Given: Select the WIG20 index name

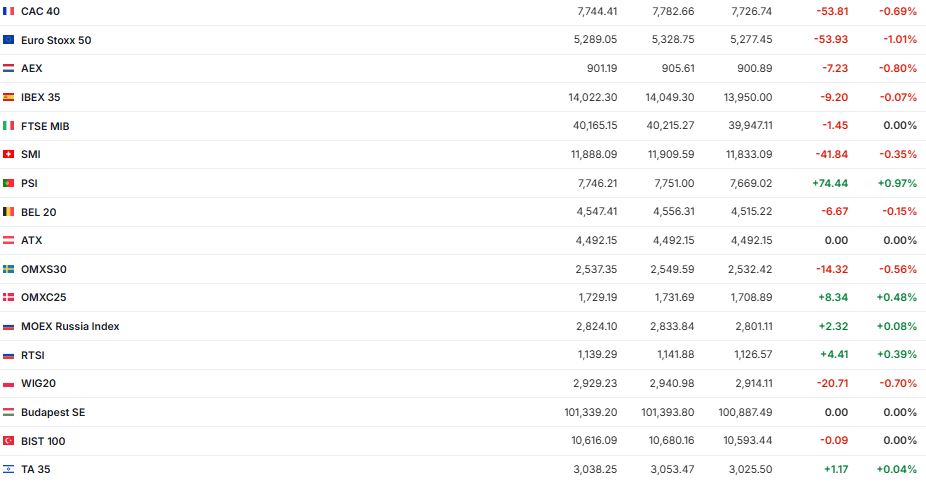Looking at the screenshot, I should tap(38, 383).
